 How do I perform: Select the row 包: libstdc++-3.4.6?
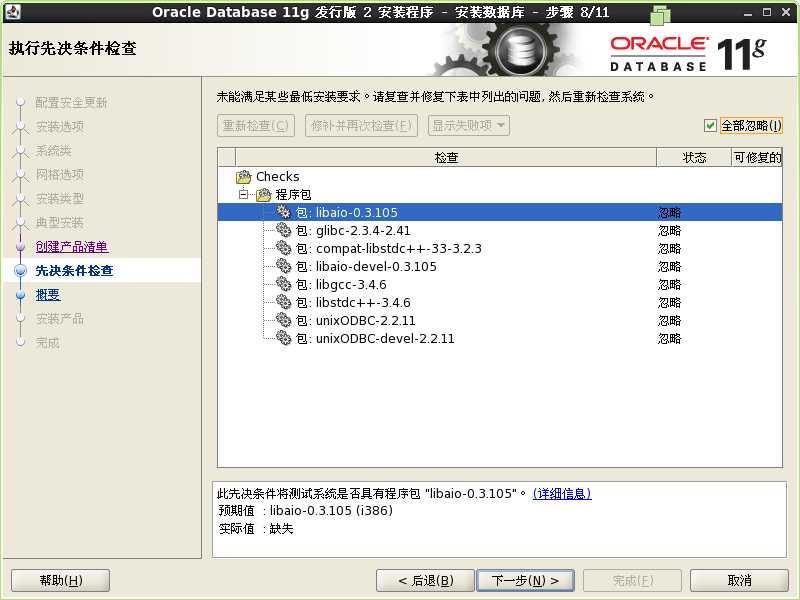point(500,302)
